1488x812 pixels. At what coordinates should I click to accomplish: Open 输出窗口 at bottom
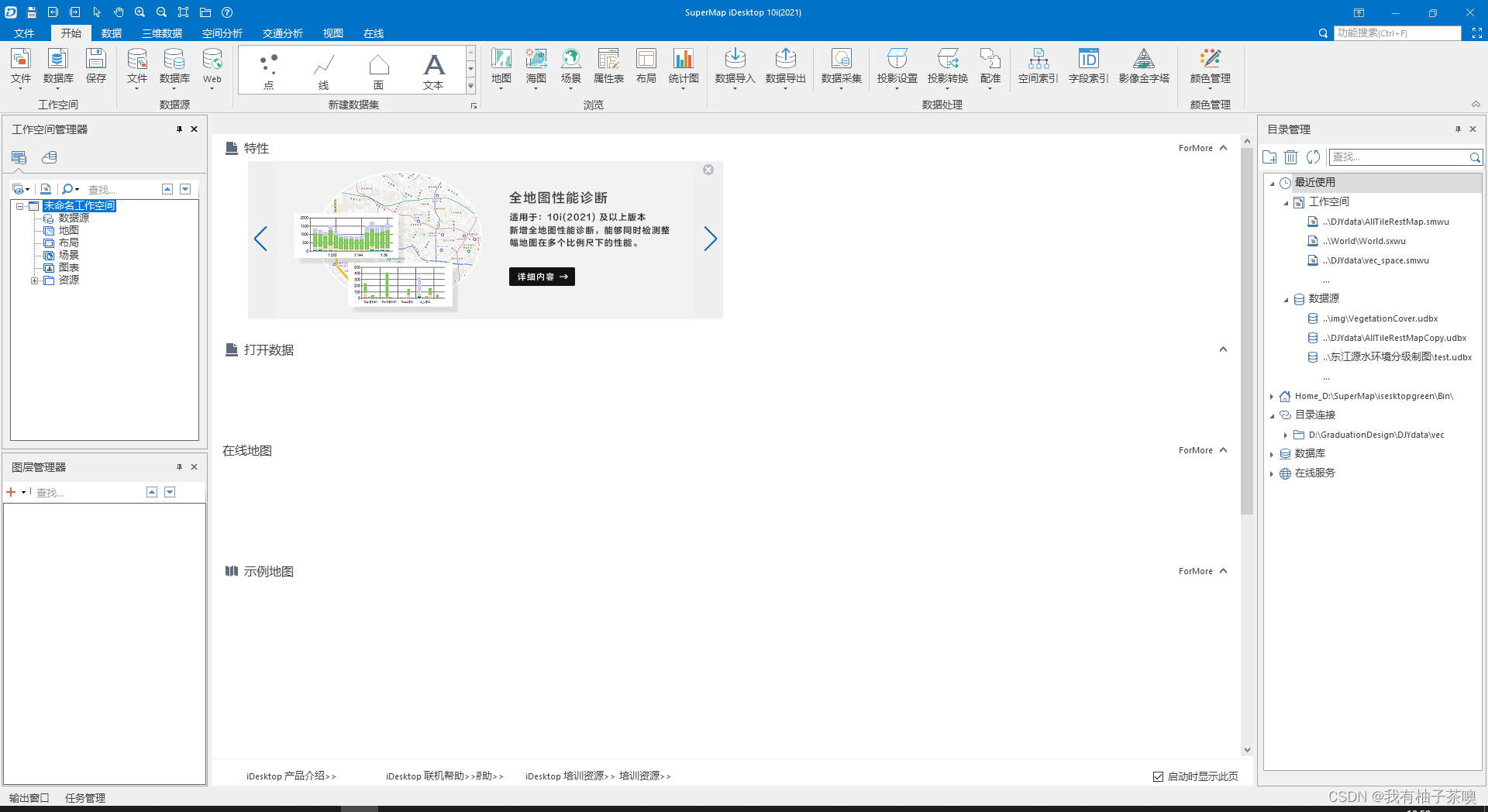pyautogui.click(x=29, y=798)
